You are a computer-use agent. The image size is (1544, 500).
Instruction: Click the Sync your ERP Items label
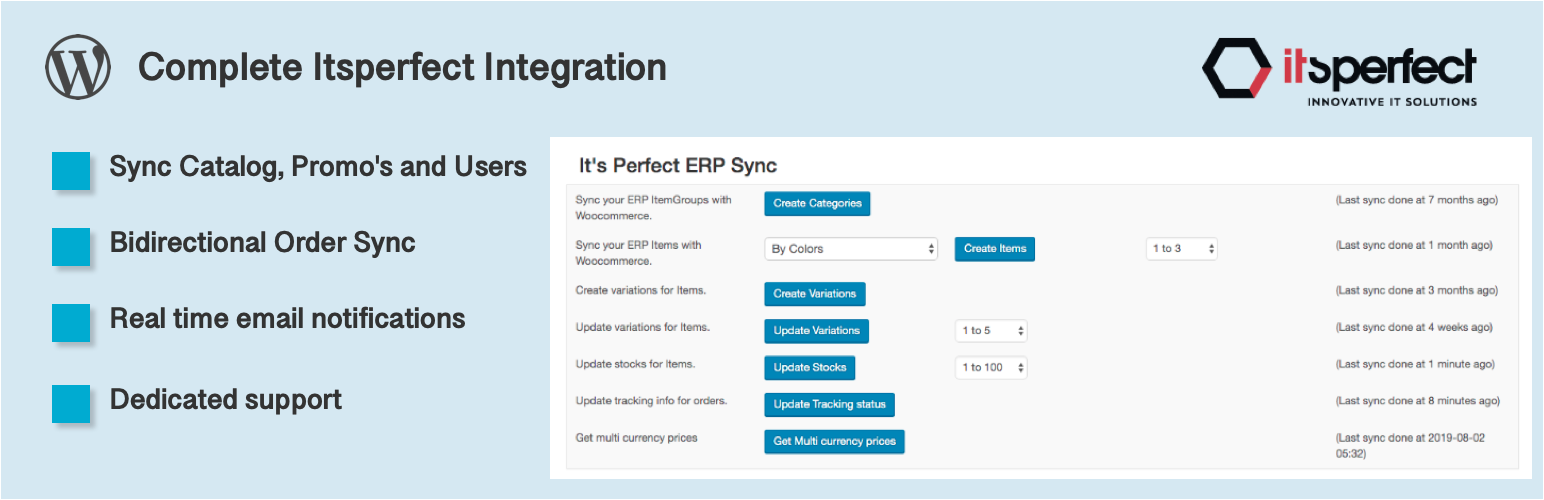tap(640, 253)
